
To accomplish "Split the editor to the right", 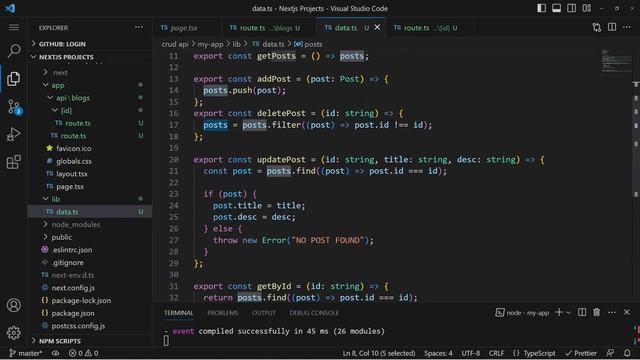I will coord(612,27).
